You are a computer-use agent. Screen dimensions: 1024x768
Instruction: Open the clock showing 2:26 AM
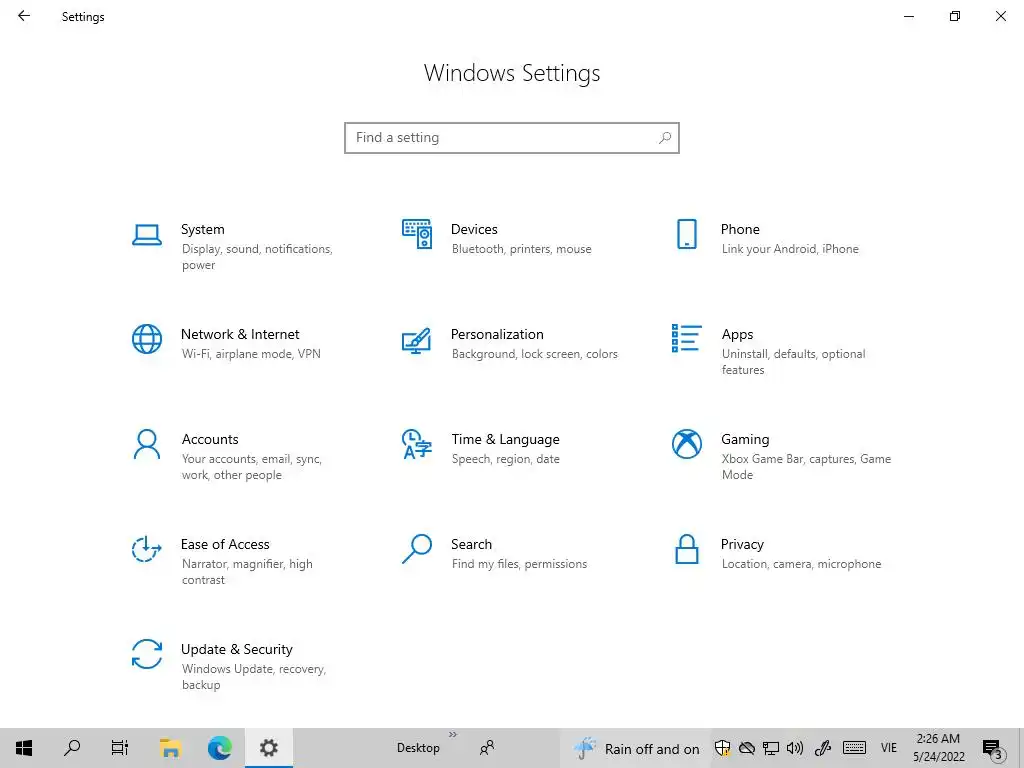(938, 748)
